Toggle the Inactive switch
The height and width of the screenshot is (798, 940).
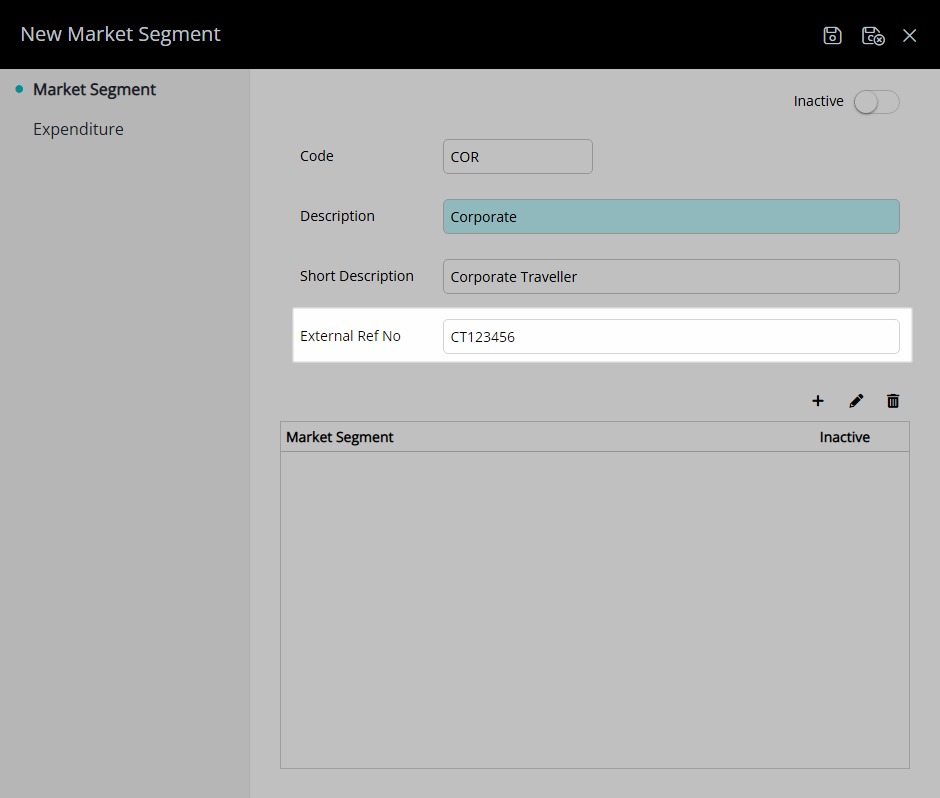tap(876, 102)
